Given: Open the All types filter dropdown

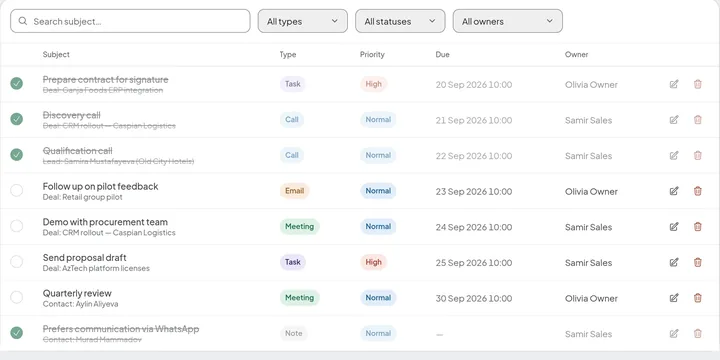Looking at the screenshot, I should click(x=303, y=21).
